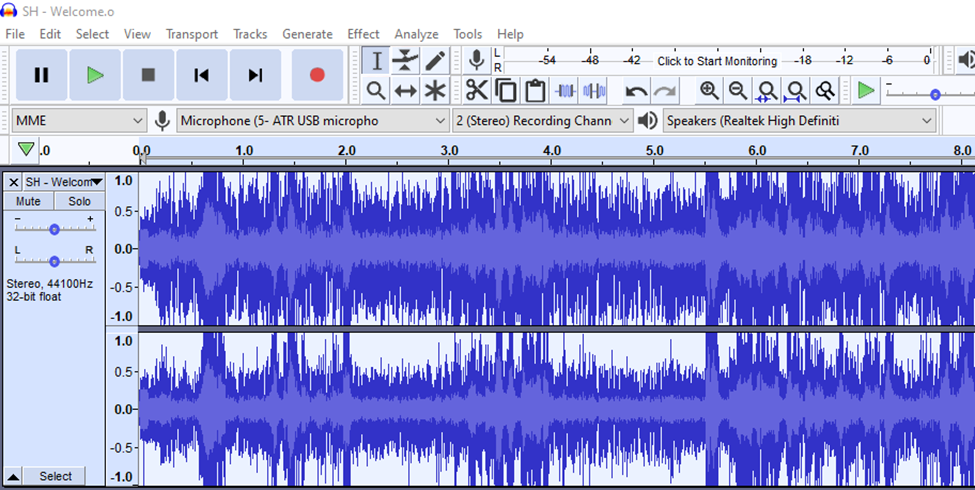This screenshot has height=490, width=975.
Task: Undo the last action
Action: pyautogui.click(x=636, y=91)
